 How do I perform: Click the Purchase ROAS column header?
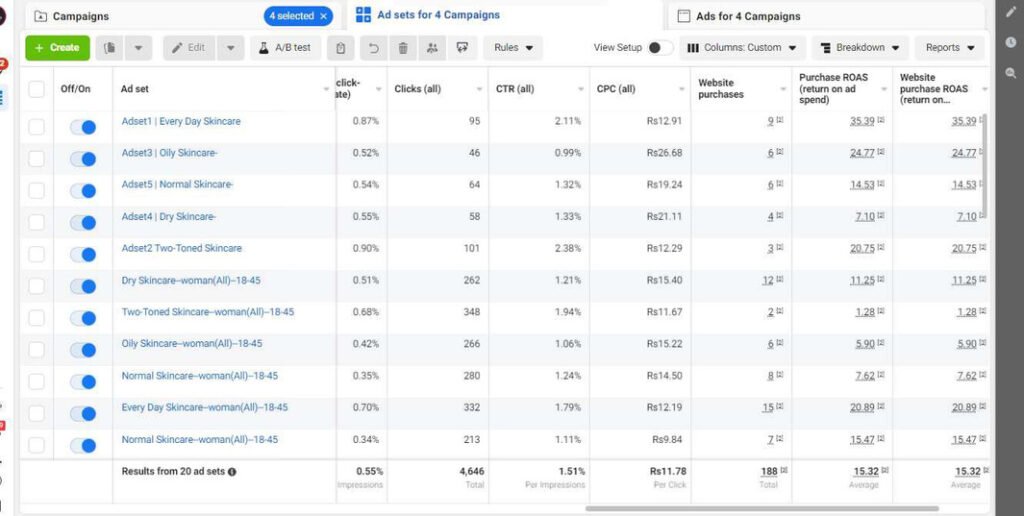[842, 89]
